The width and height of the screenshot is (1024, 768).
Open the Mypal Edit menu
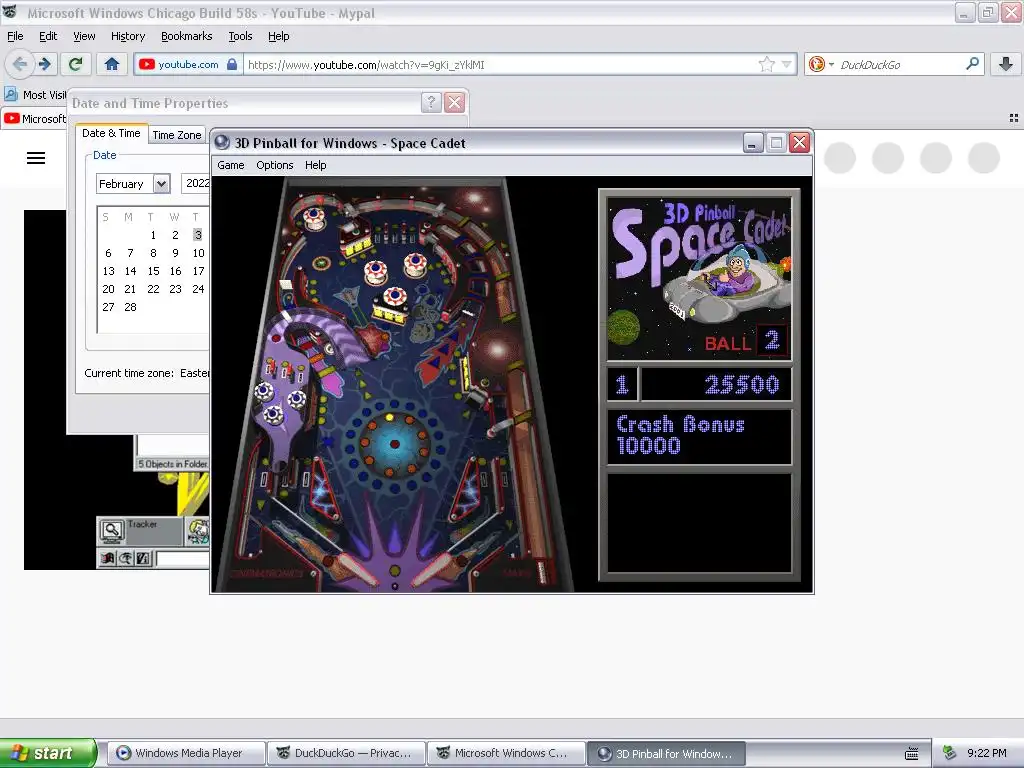(48, 36)
